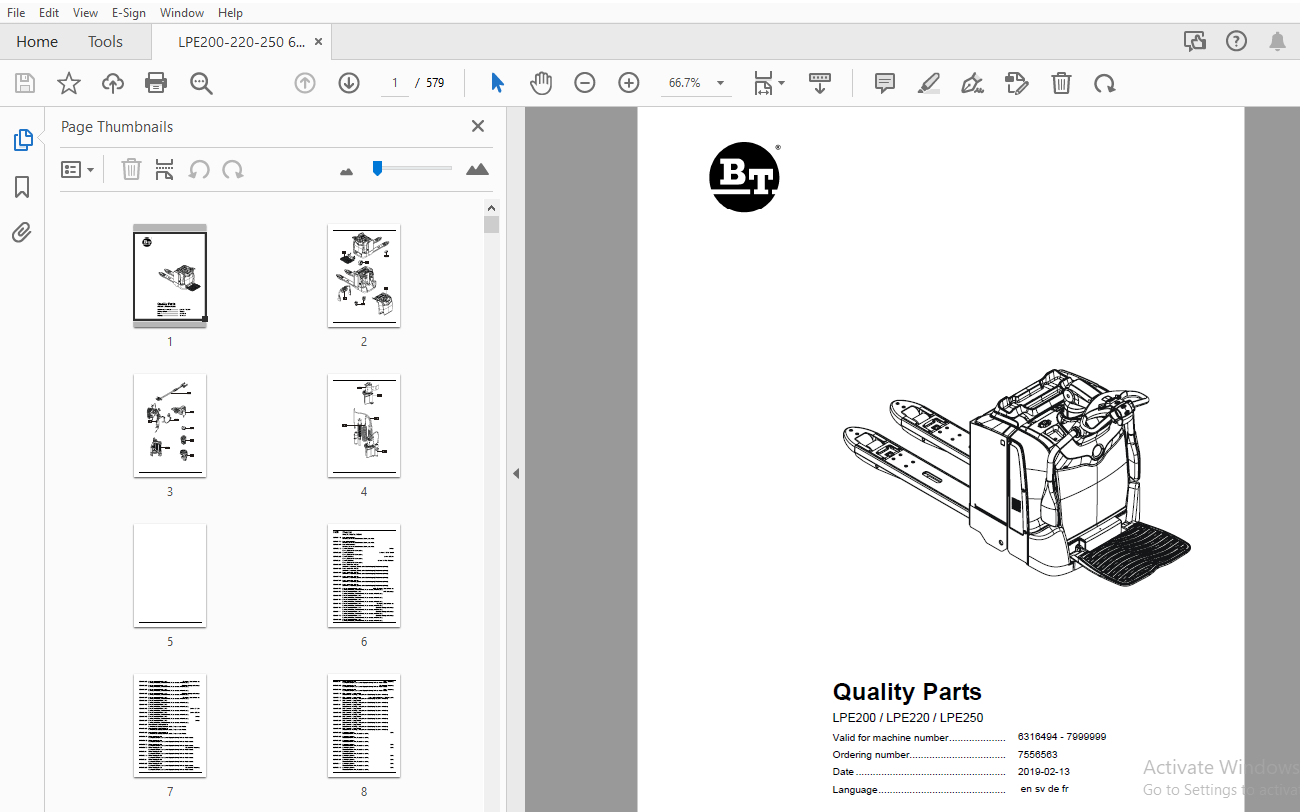Click the LPE200 / LPE220 / LPE250 text

[907, 717]
